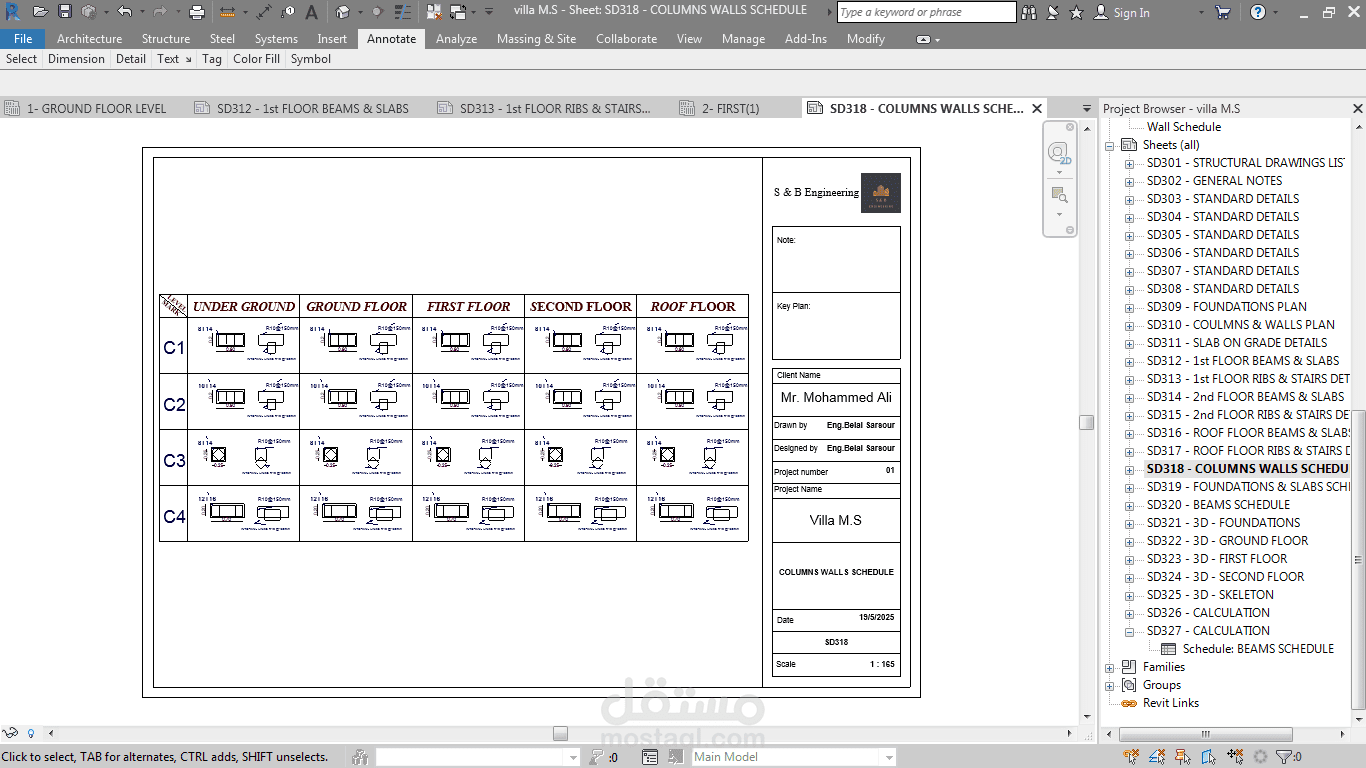Switch to the Architecture ribbon tab
The image size is (1366, 768).
pos(89,39)
